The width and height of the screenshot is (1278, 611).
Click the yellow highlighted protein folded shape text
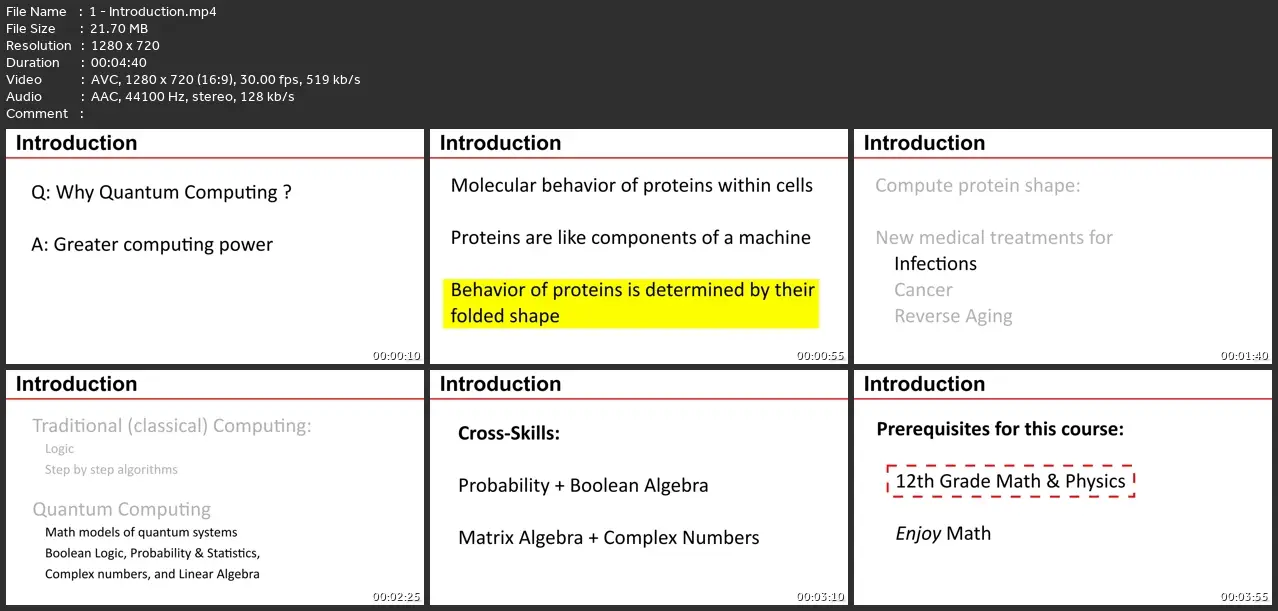pos(631,303)
